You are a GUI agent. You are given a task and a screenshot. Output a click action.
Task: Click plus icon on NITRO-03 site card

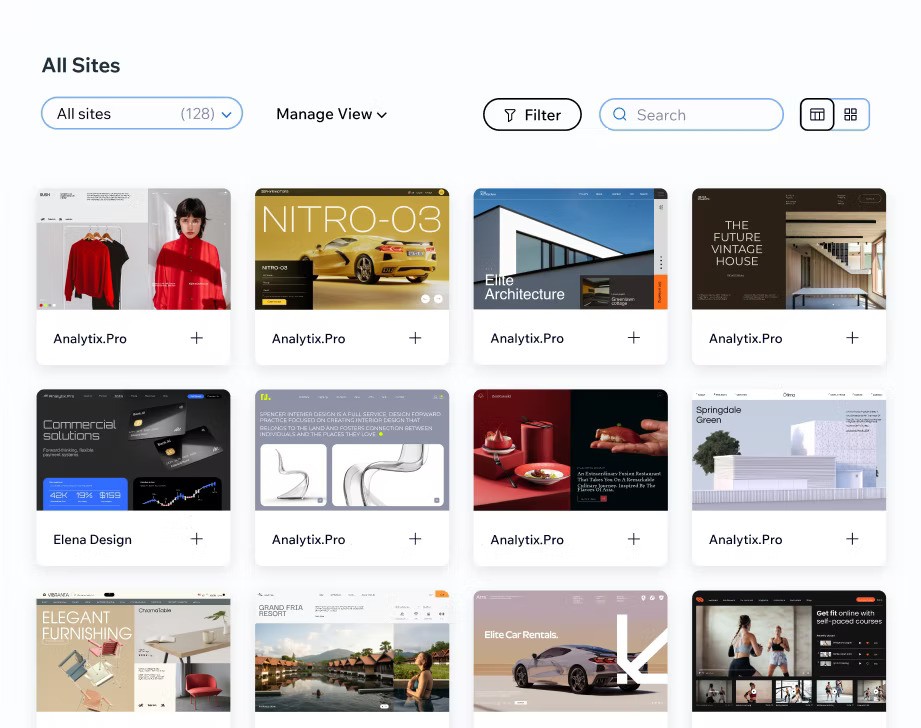pos(415,338)
